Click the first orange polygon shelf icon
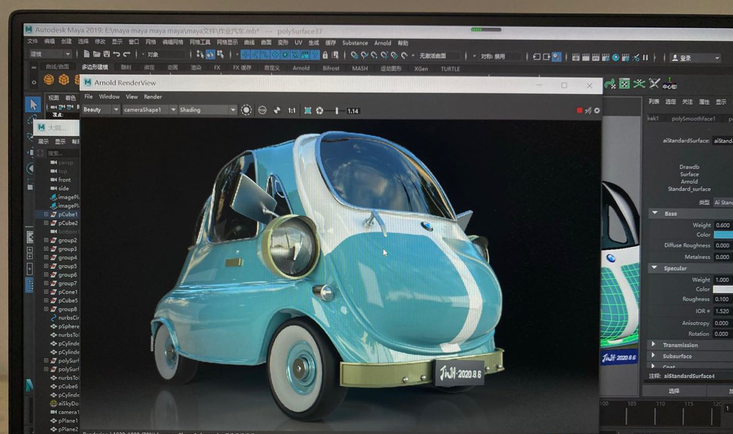 [49, 80]
